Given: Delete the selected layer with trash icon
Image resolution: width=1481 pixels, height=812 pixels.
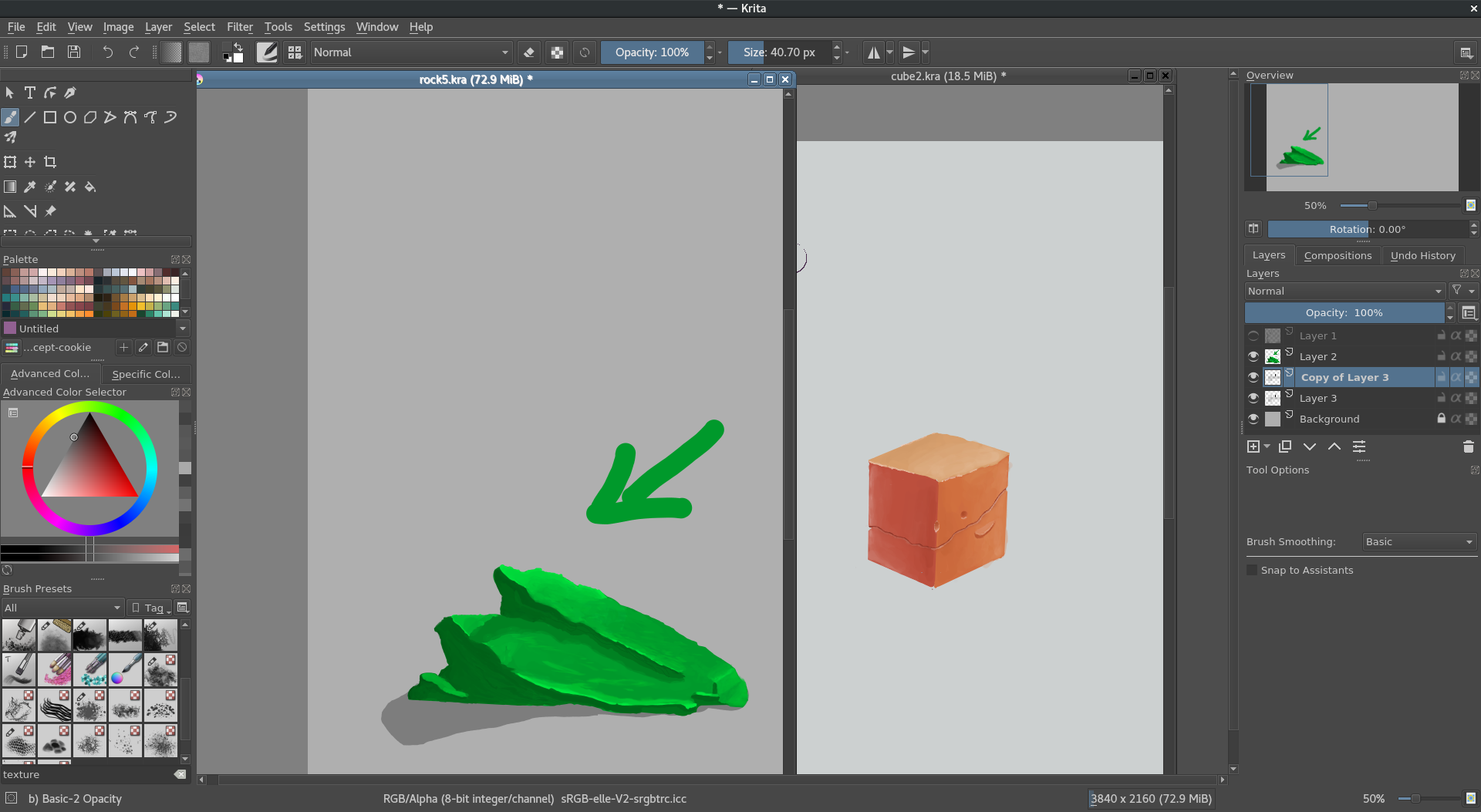Looking at the screenshot, I should tap(1468, 446).
